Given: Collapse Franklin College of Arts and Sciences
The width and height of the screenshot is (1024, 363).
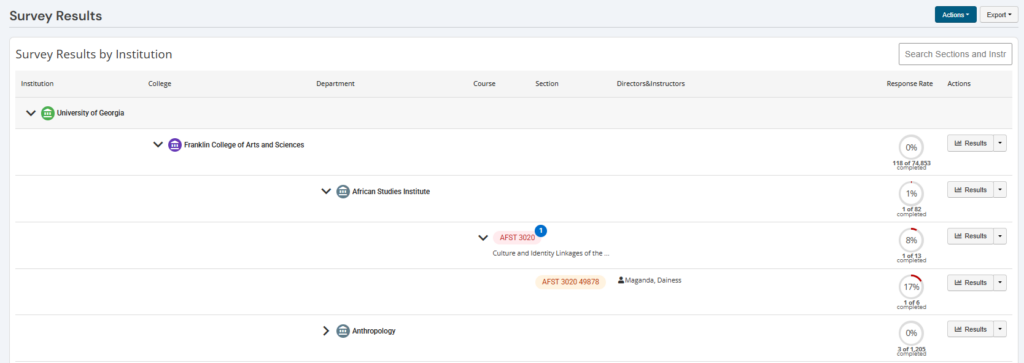Looking at the screenshot, I should 157,145.
